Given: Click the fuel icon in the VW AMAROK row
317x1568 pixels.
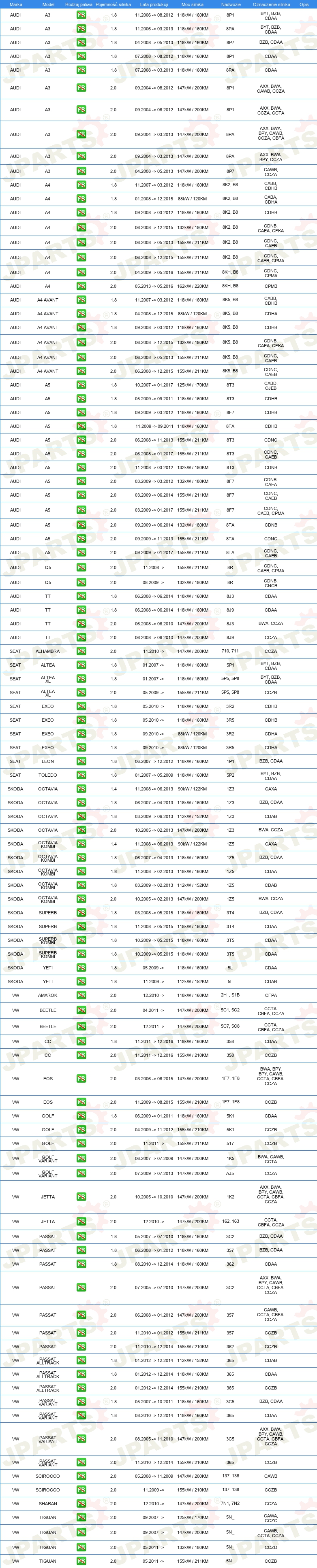Looking at the screenshot, I should (x=81, y=995).
